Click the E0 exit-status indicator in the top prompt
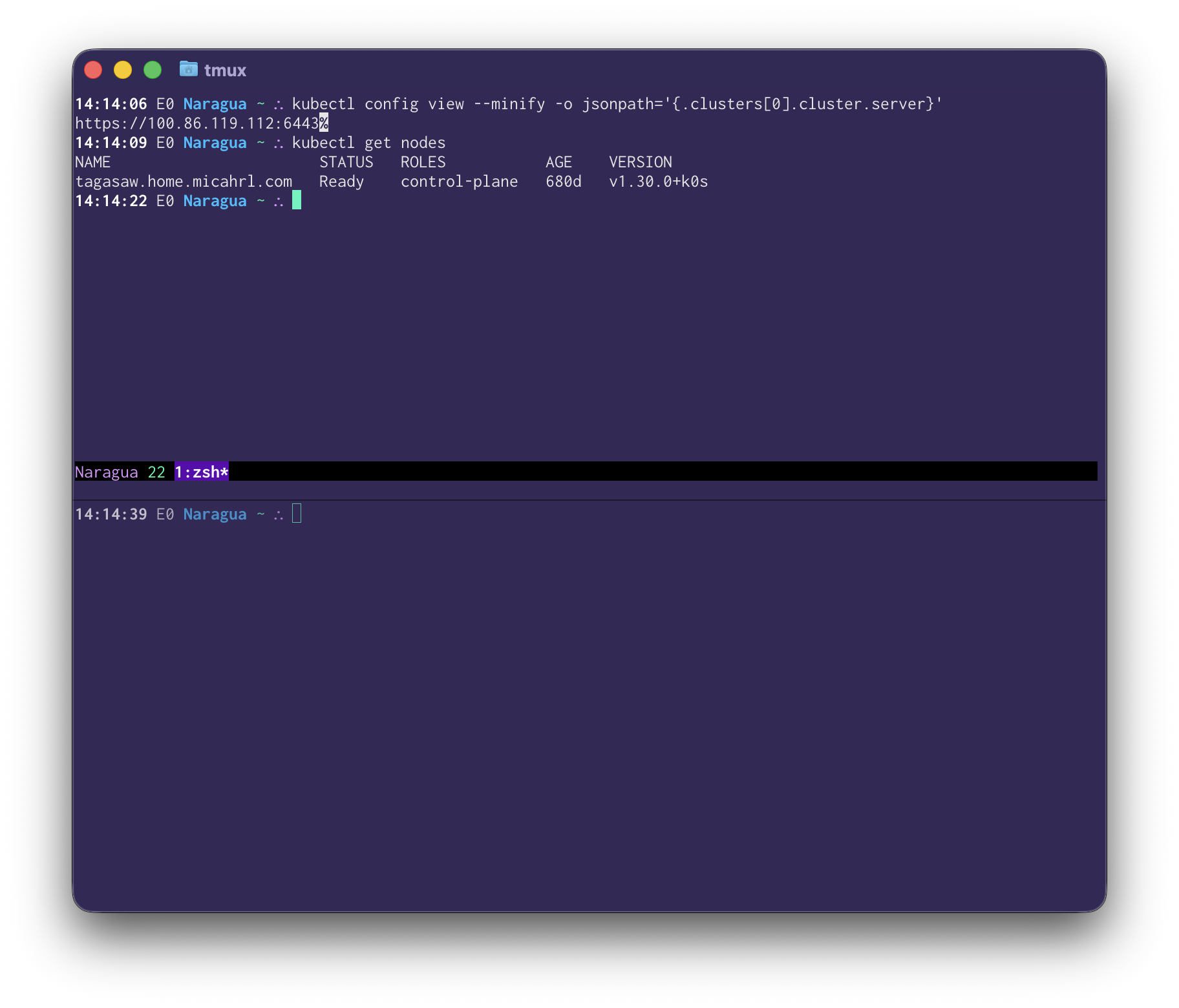Viewport: 1179px width, 1008px height. (x=165, y=103)
